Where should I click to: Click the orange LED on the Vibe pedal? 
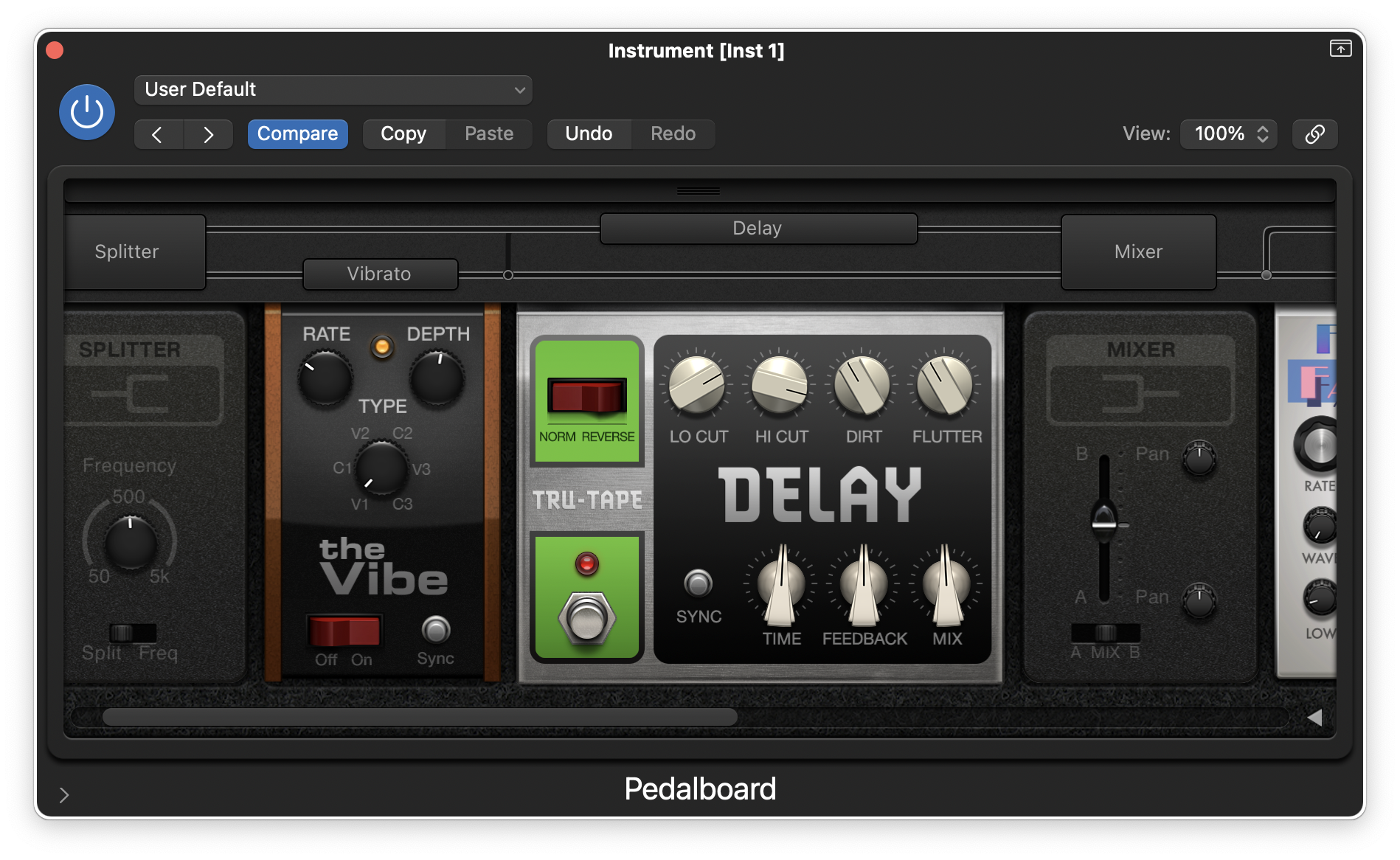tap(381, 346)
